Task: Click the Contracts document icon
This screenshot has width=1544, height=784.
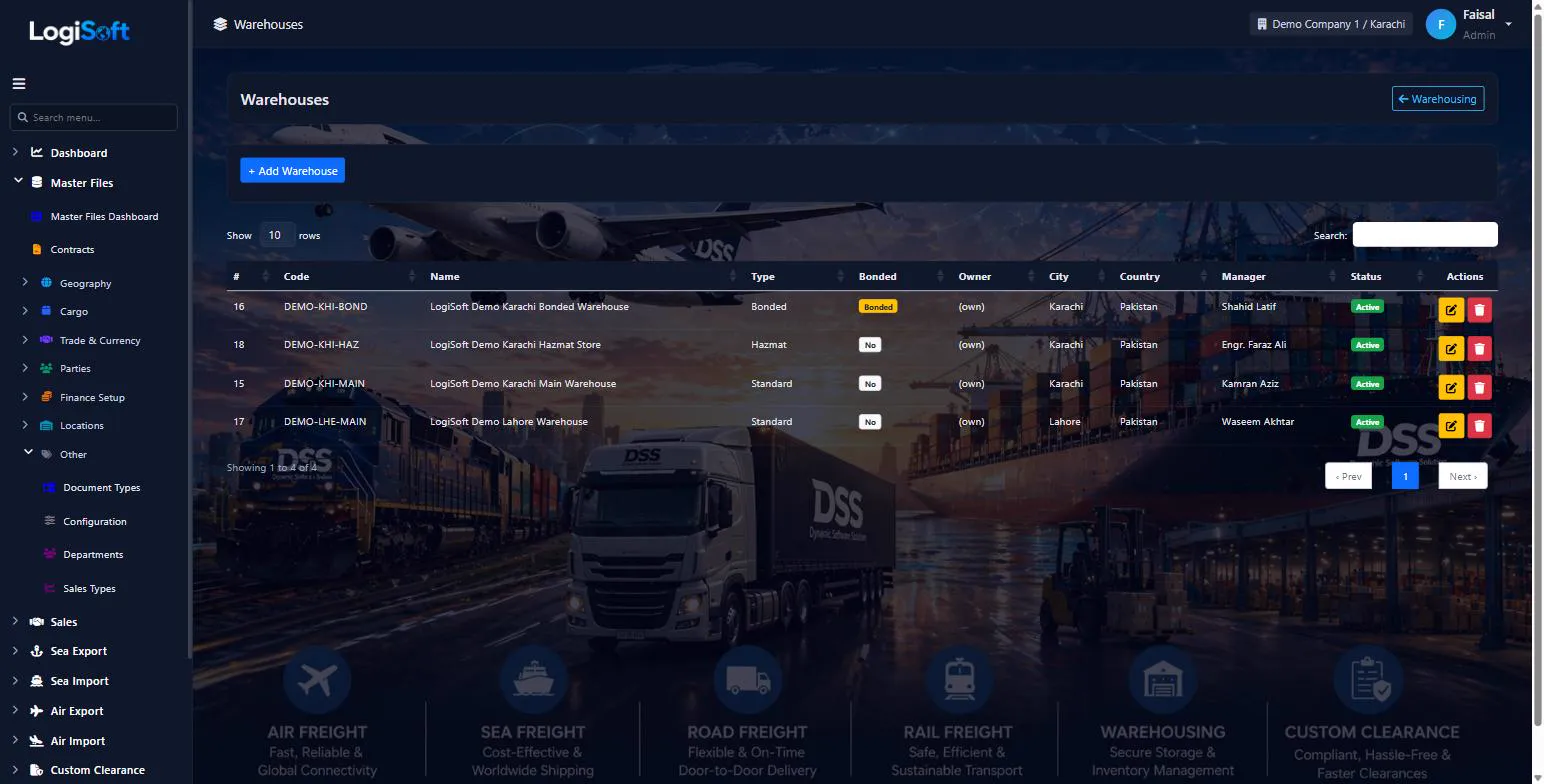Action: point(37,249)
